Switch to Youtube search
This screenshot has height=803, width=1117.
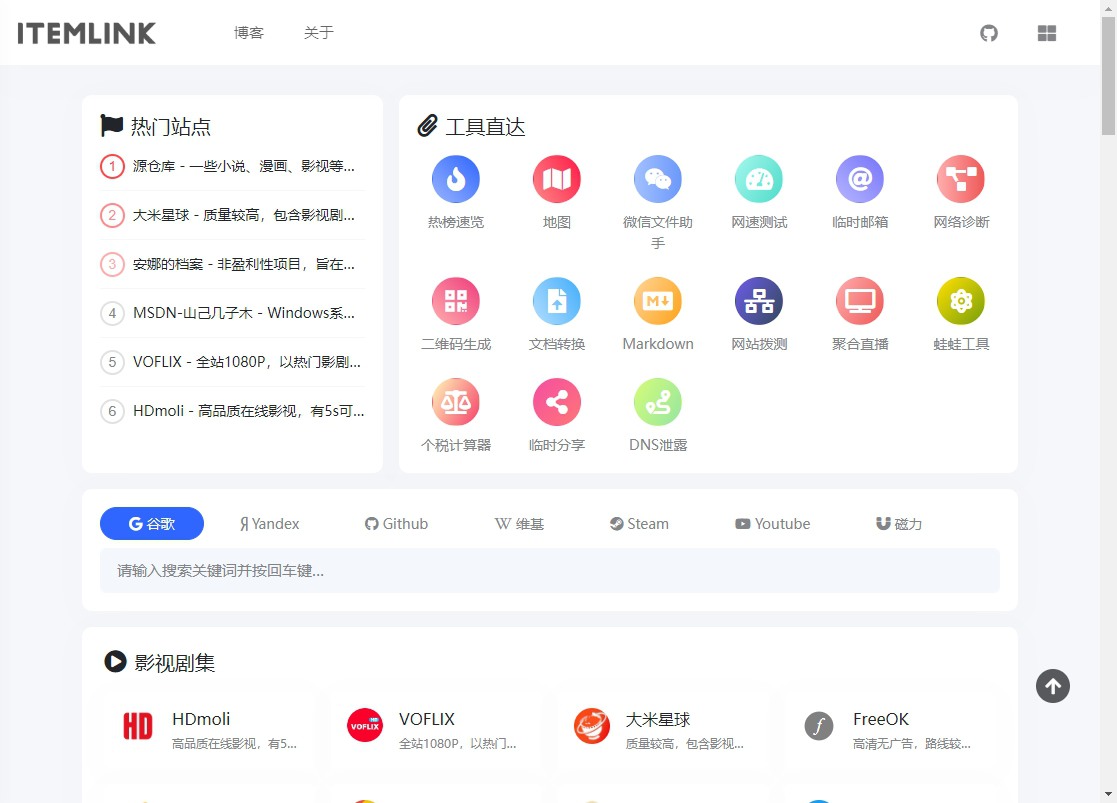pos(772,523)
